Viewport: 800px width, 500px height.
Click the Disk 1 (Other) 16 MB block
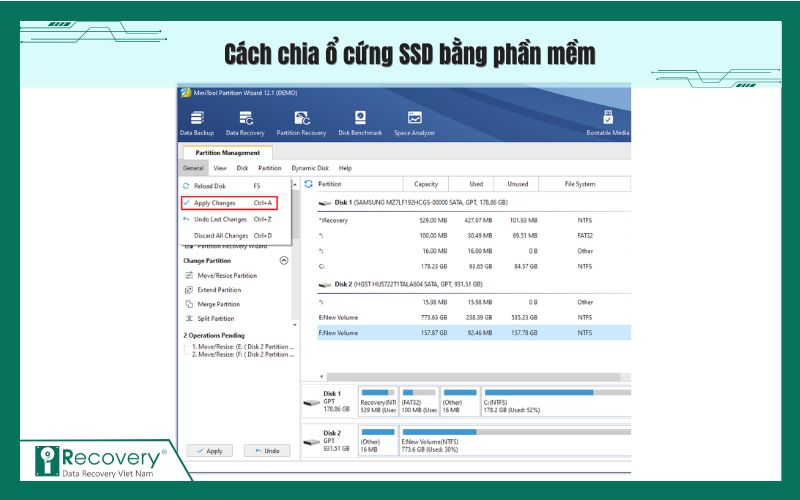click(x=460, y=402)
